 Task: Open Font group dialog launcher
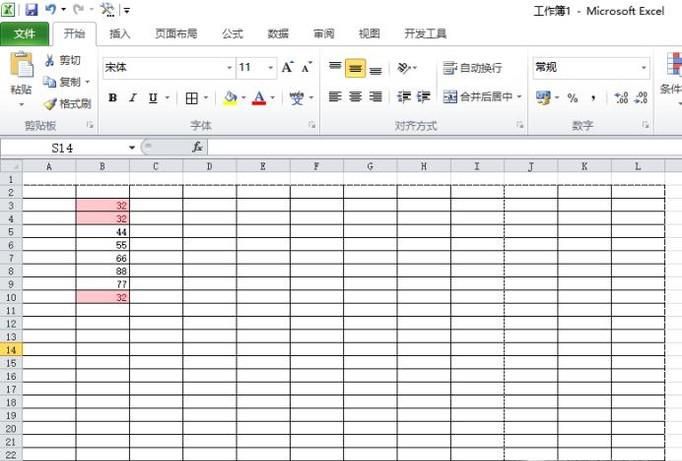312,125
